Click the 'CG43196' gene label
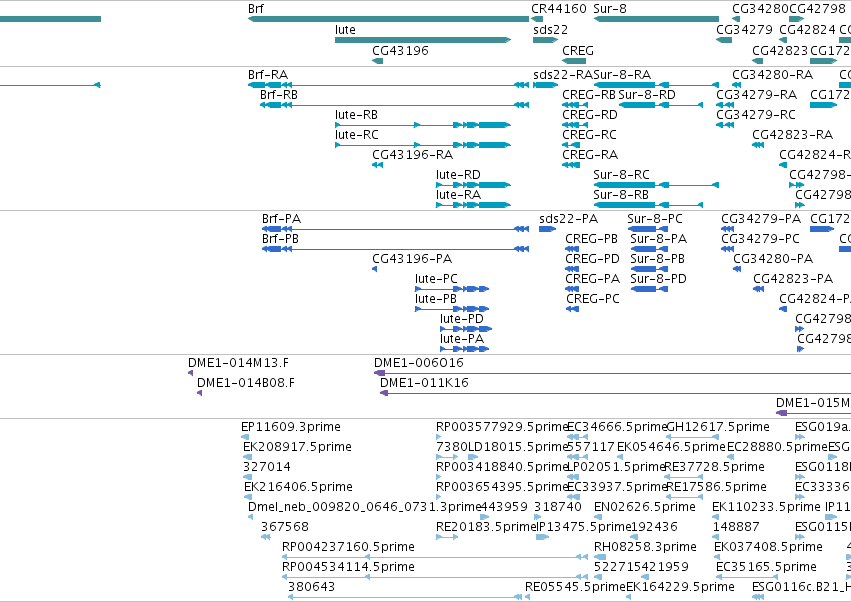The width and height of the screenshot is (851, 602). [x=400, y=50]
